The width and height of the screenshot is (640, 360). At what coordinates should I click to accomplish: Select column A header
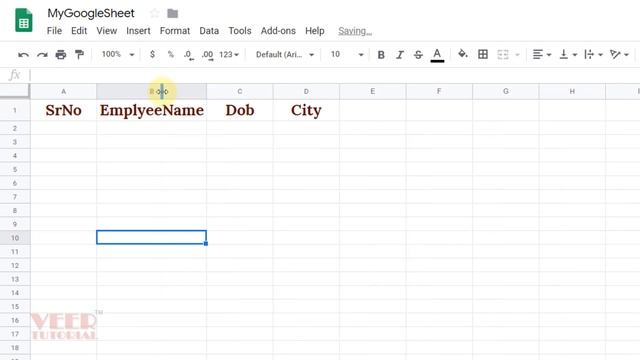tap(63, 91)
